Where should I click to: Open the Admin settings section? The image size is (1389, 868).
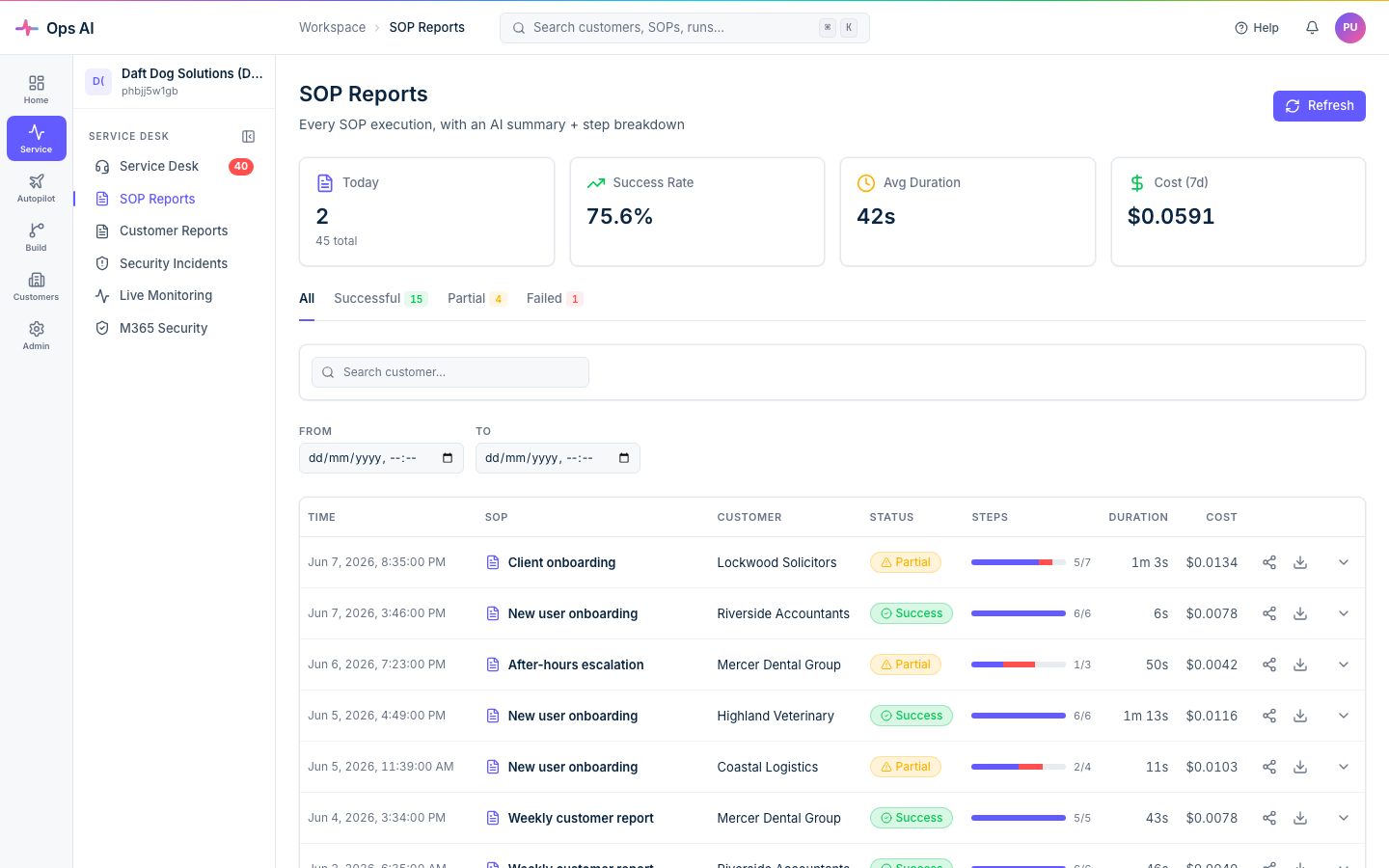[x=37, y=336]
